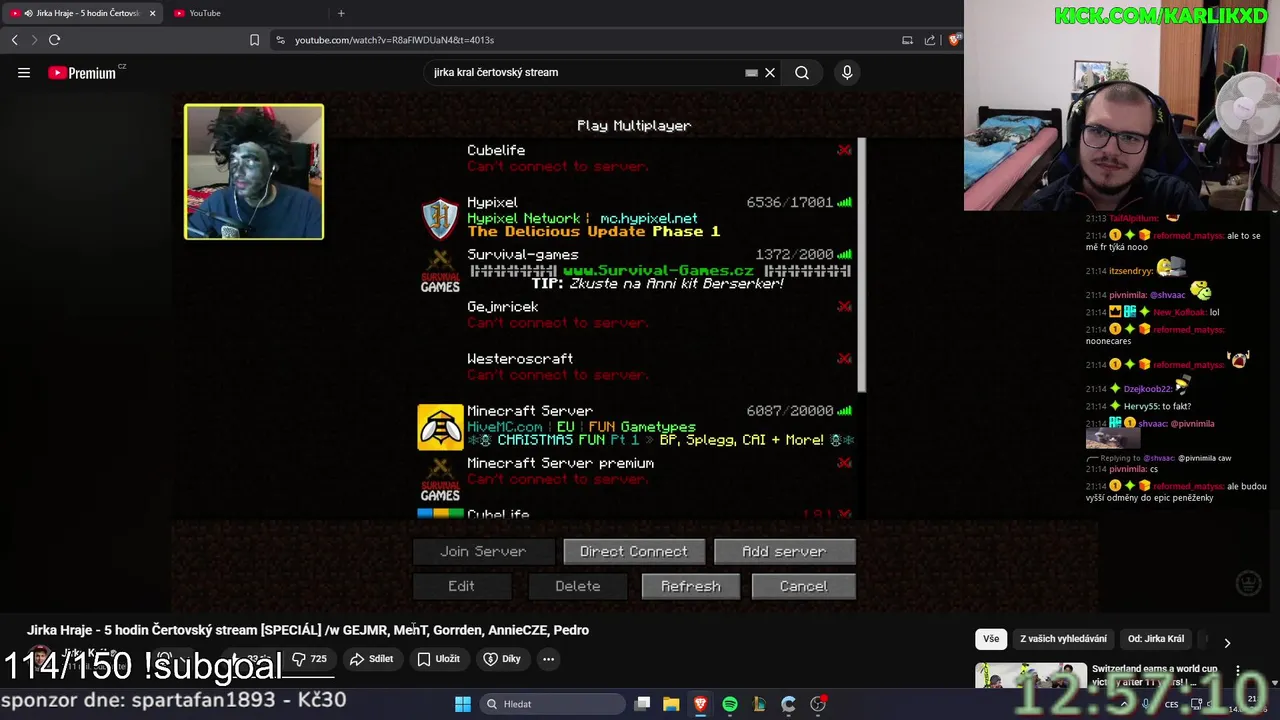Close the Jirka Hraje tab
The width and height of the screenshot is (1280, 720).
coord(152,13)
